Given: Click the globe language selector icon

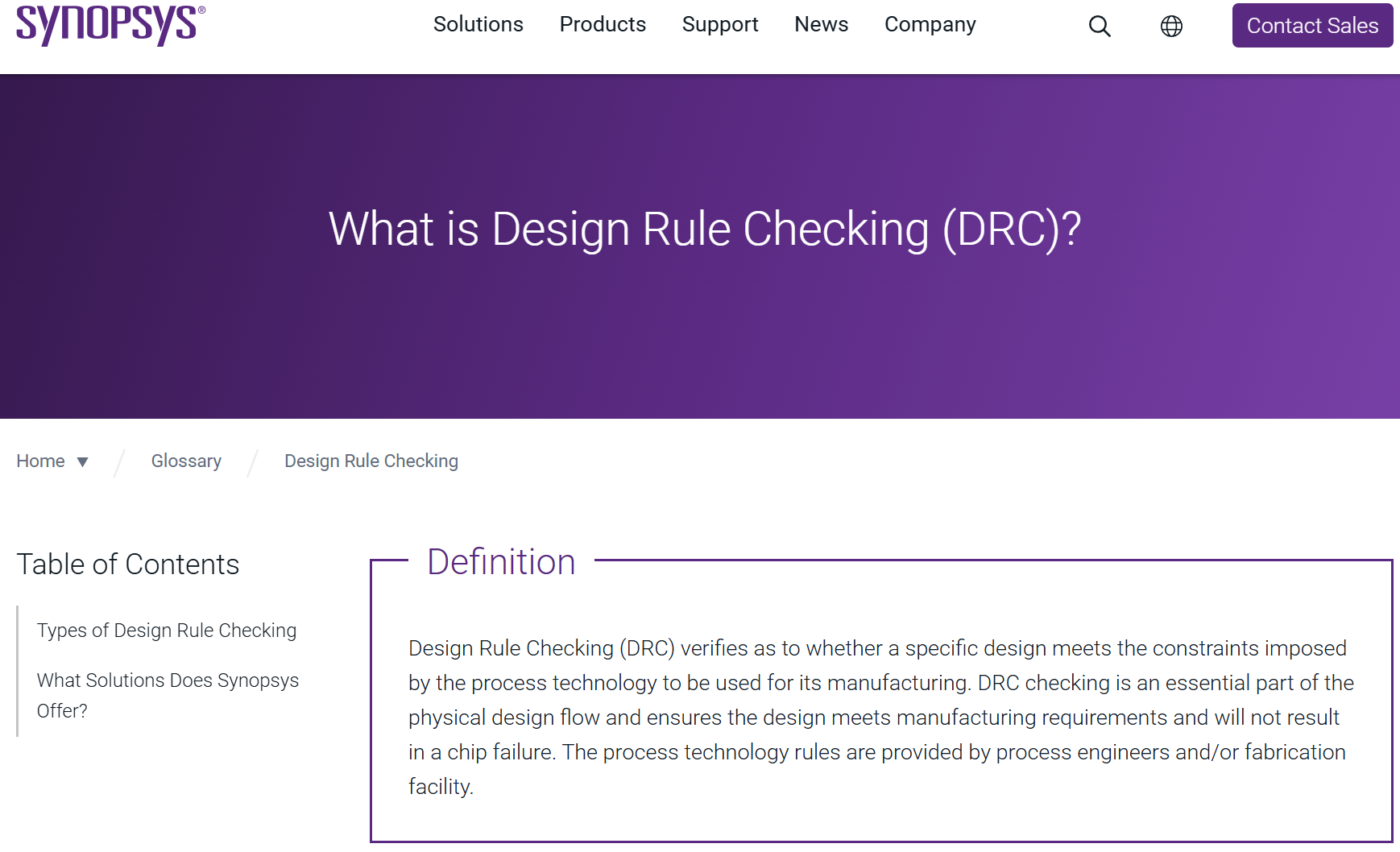Looking at the screenshot, I should pyautogui.click(x=1171, y=27).
